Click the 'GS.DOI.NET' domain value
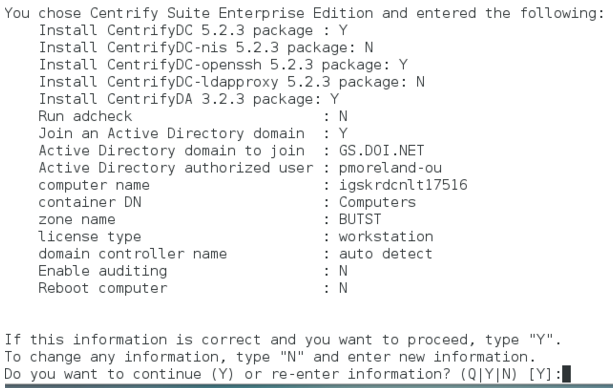This screenshot has height=388, width=613. point(381,151)
